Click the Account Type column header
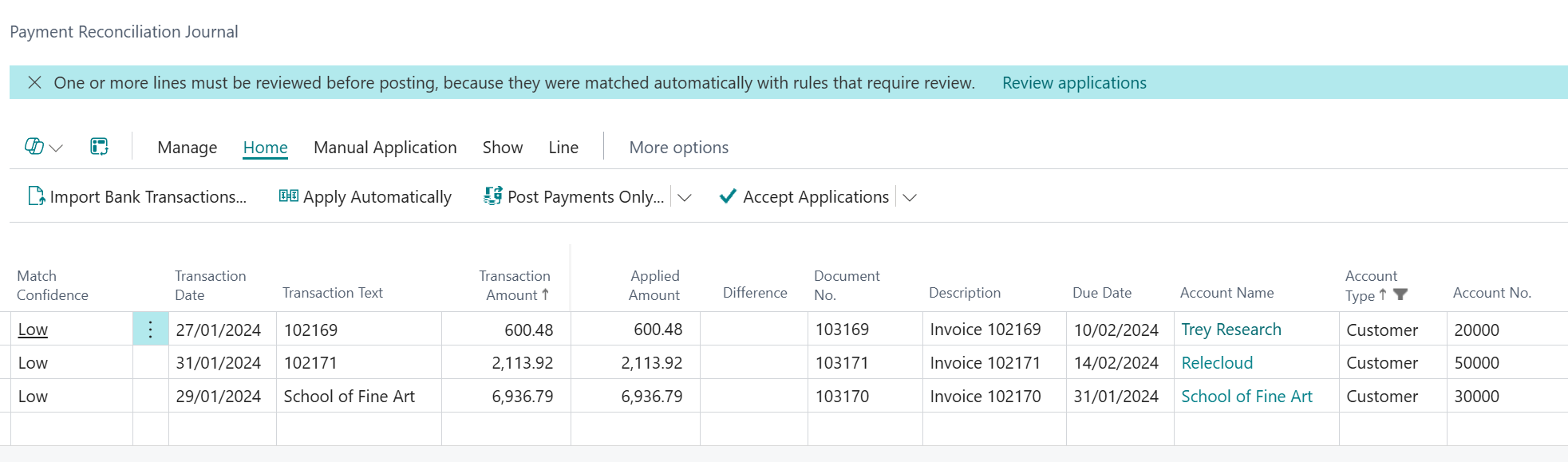 click(x=1371, y=286)
